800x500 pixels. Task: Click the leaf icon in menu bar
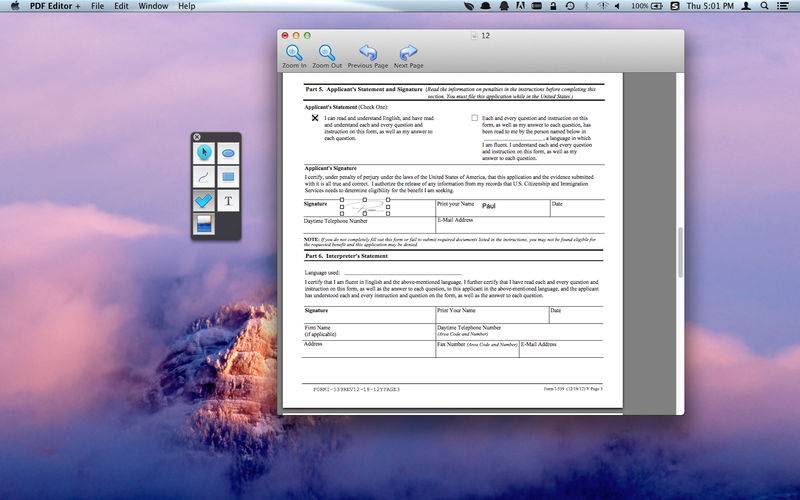point(468,6)
